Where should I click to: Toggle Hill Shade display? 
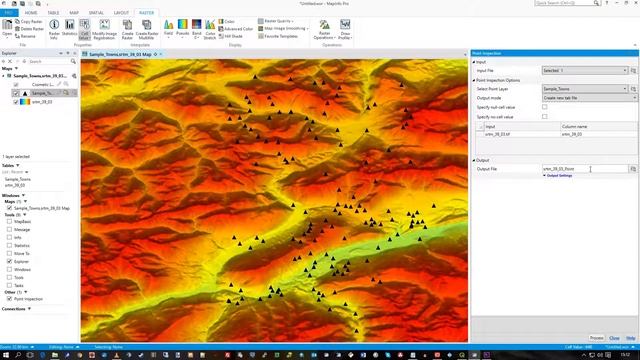point(231,36)
